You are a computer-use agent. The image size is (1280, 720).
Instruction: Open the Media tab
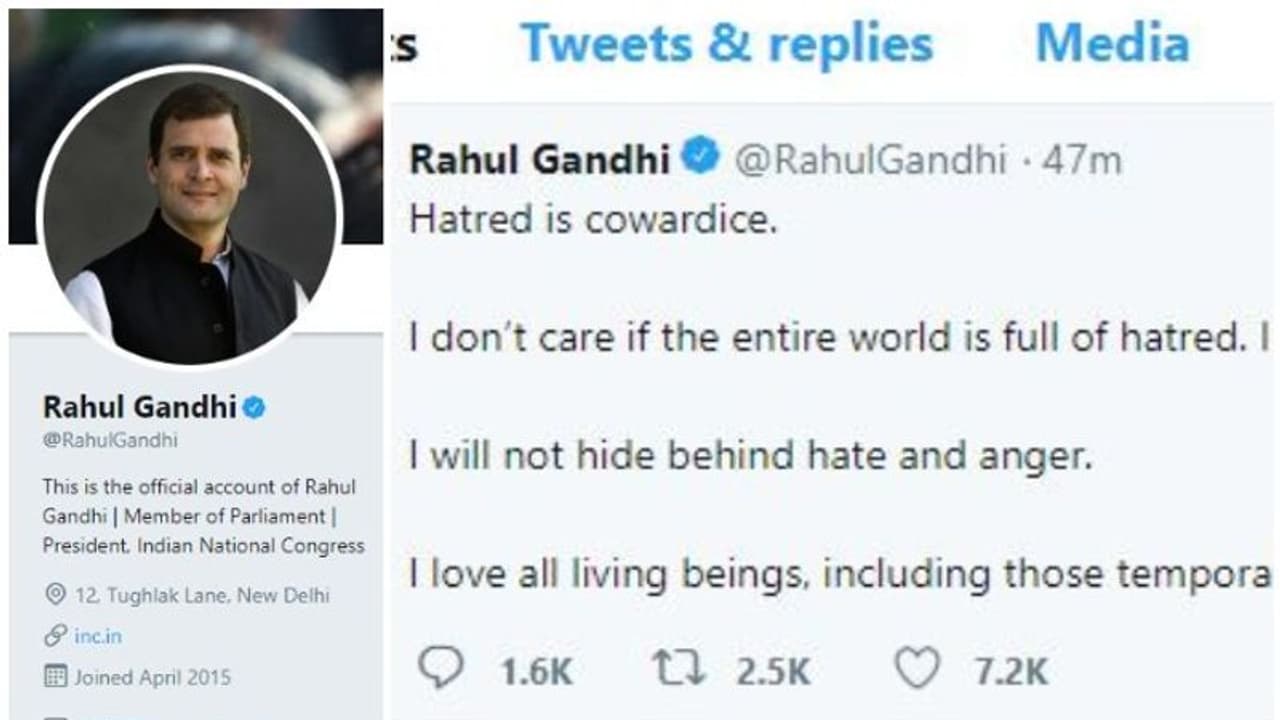pos(1112,44)
